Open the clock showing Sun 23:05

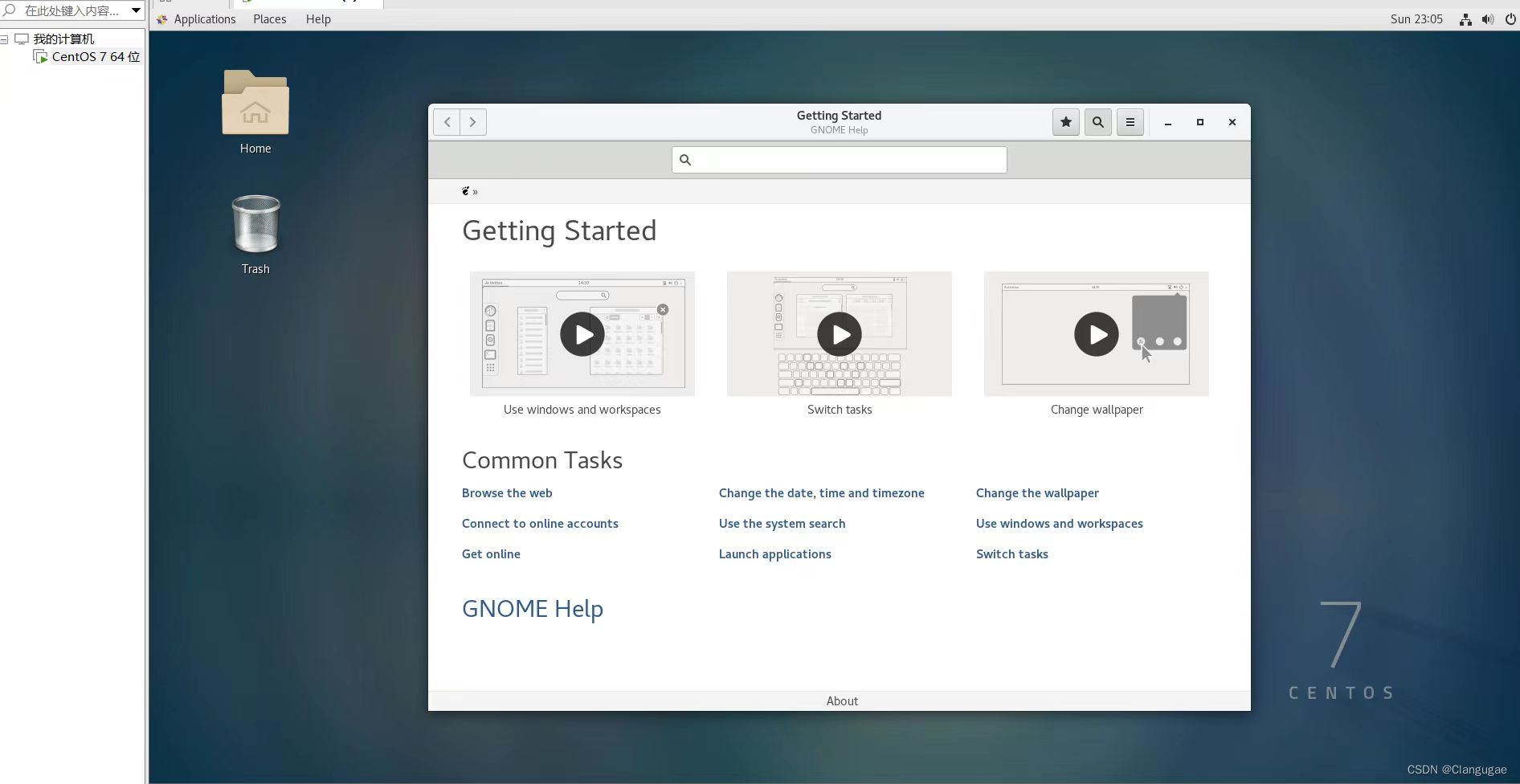click(x=1416, y=19)
